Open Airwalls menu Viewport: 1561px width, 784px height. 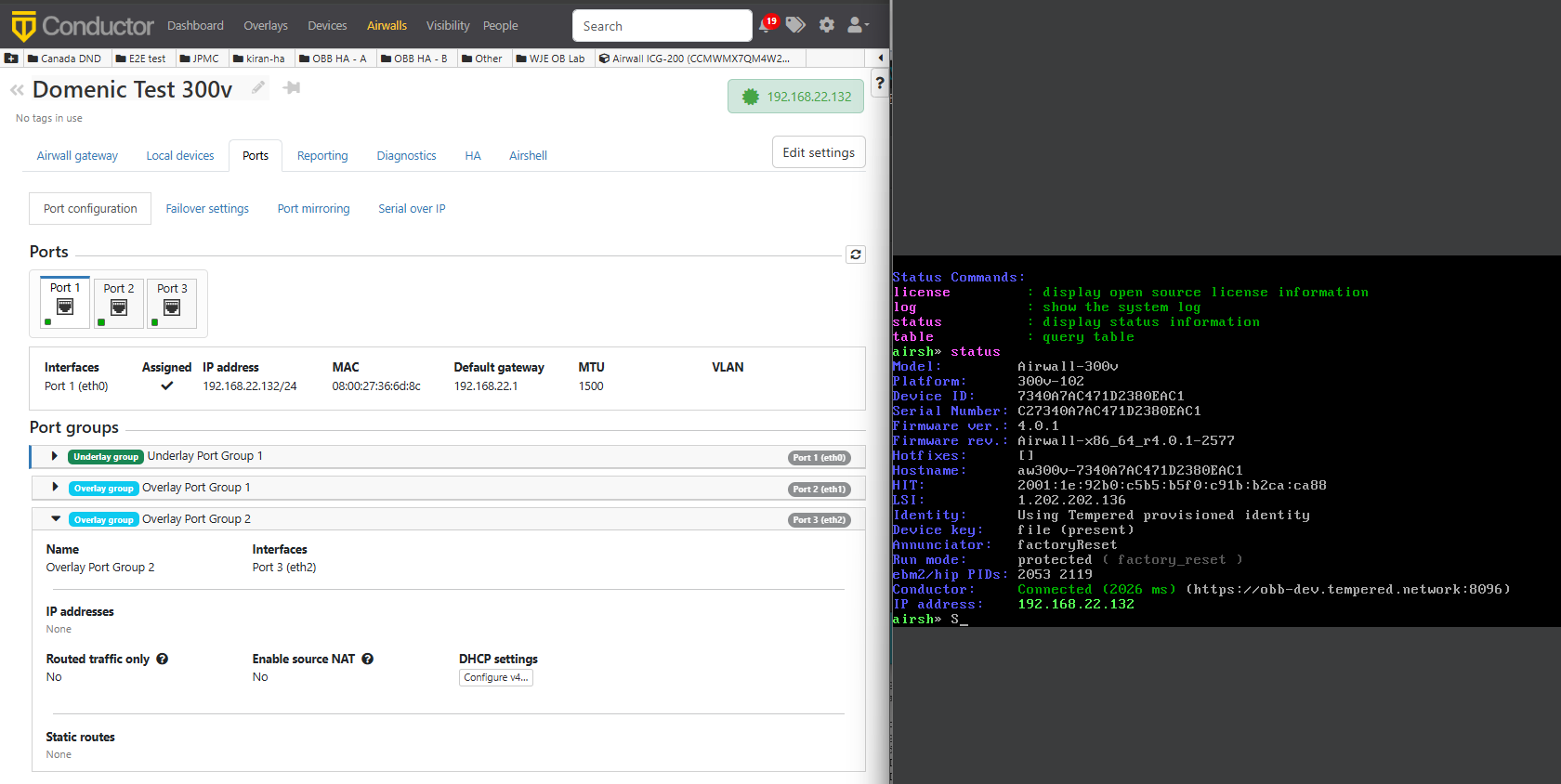387,25
